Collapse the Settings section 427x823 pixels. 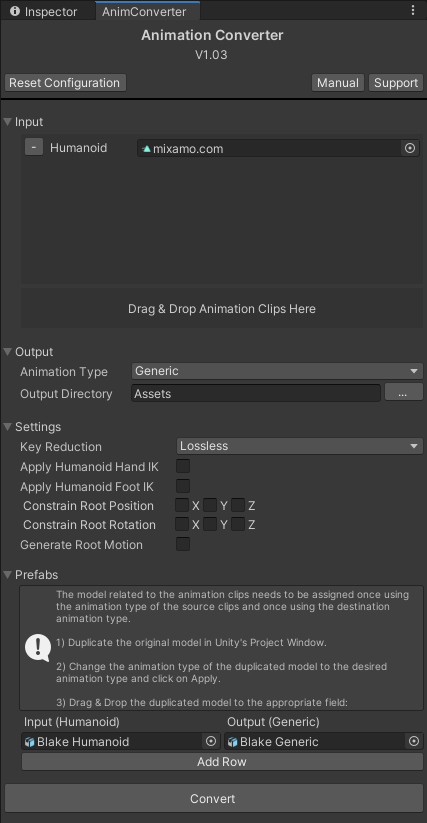point(7,427)
